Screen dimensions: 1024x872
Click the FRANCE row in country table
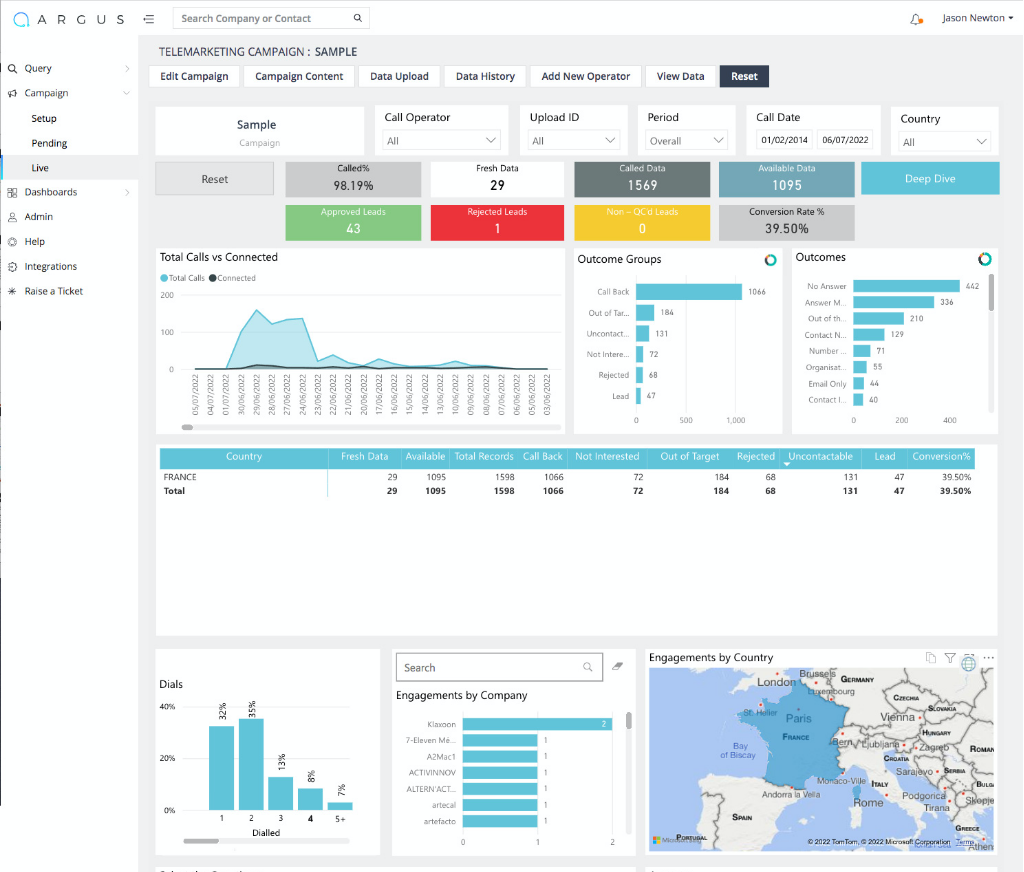click(567, 477)
